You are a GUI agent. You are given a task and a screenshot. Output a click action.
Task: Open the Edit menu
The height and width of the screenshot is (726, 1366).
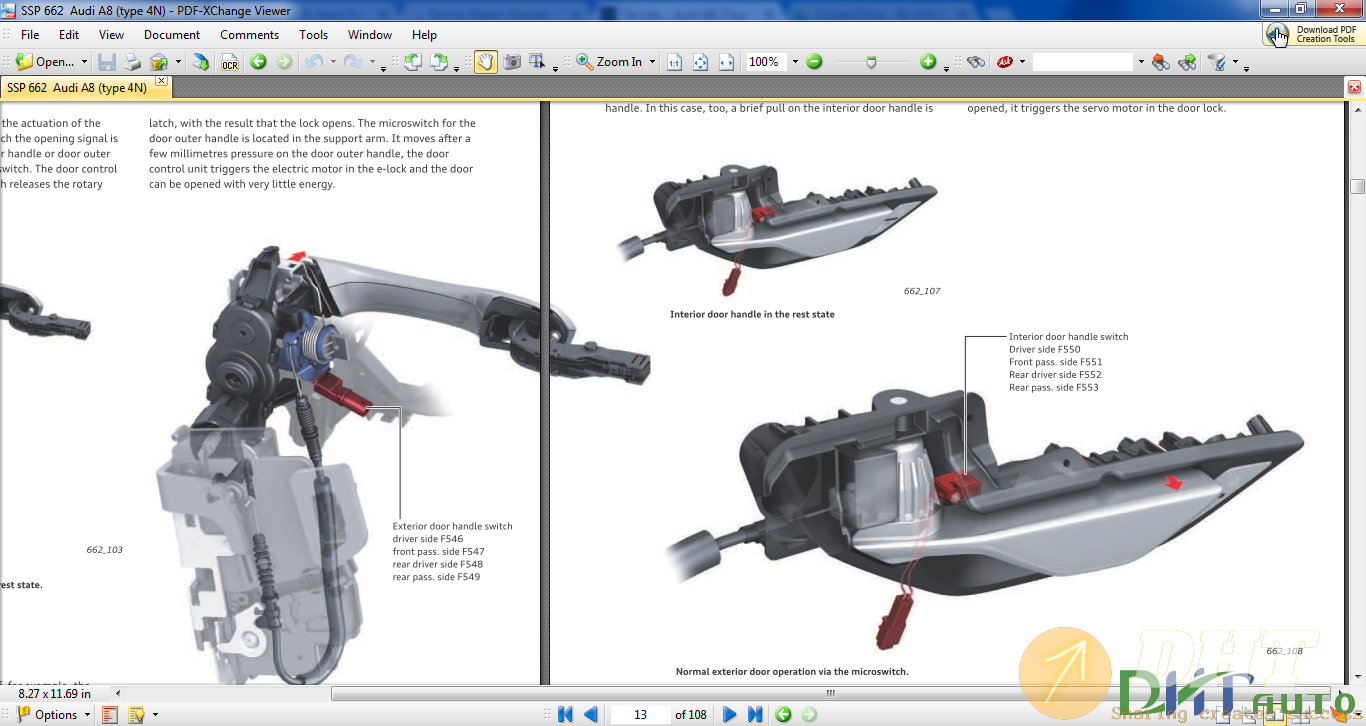(x=69, y=34)
